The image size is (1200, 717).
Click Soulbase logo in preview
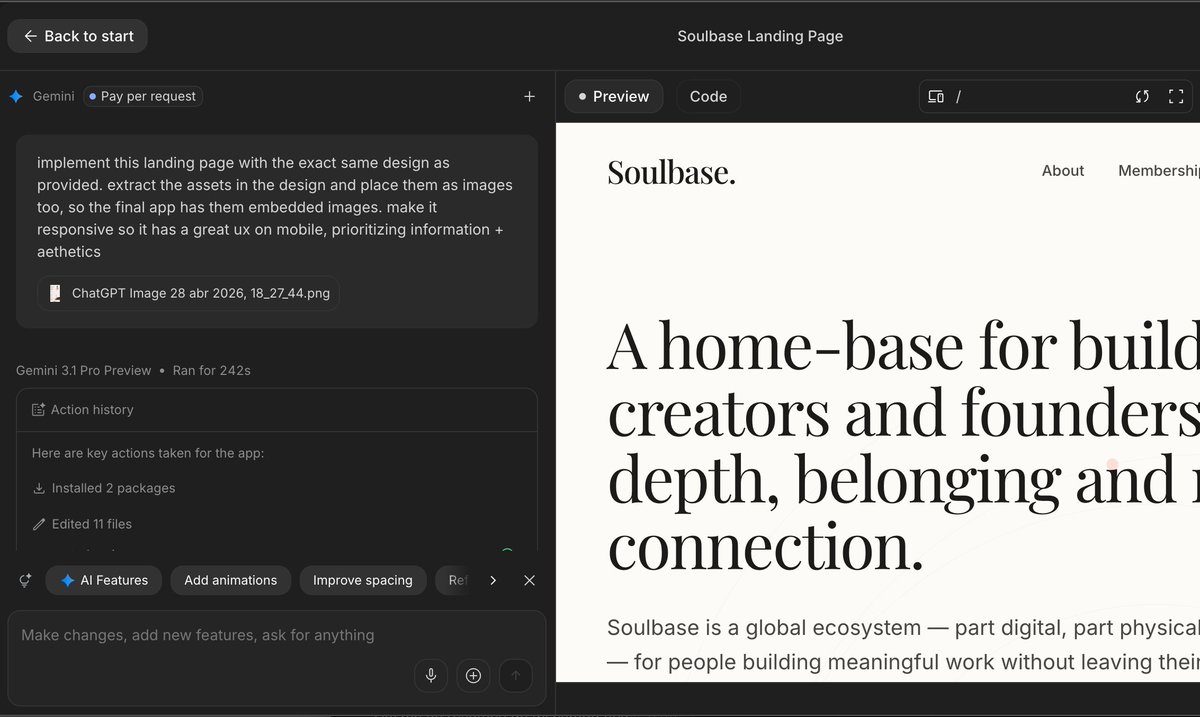pos(671,172)
